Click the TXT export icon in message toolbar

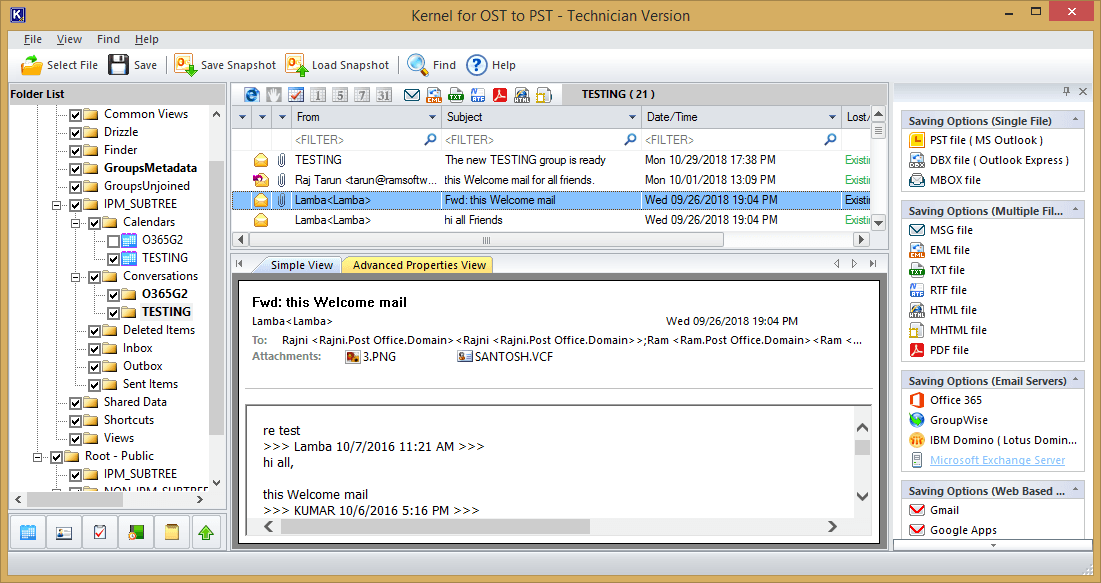pyautogui.click(x=456, y=95)
